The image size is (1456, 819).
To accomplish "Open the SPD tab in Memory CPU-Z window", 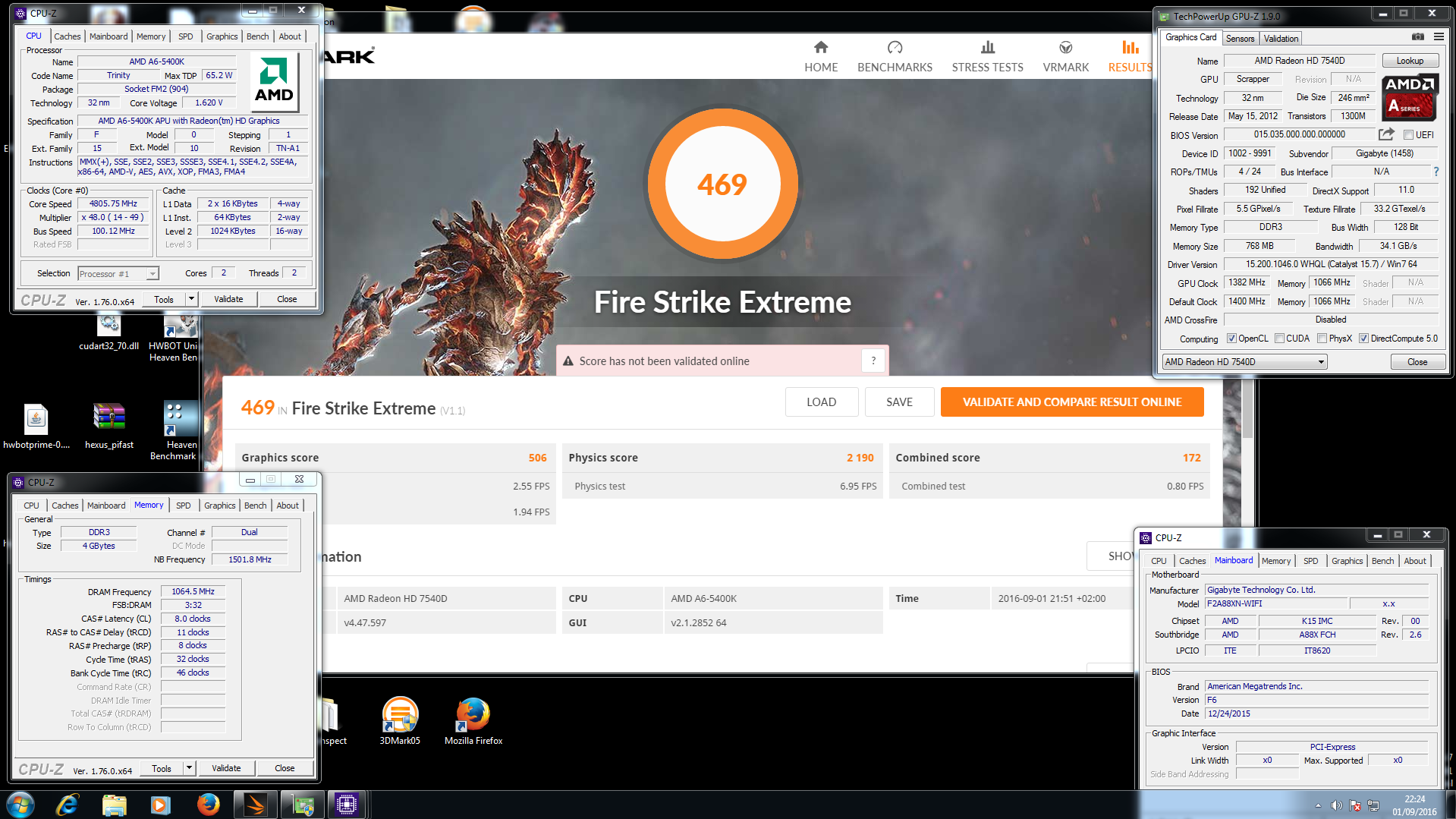I will pos(184,506).
